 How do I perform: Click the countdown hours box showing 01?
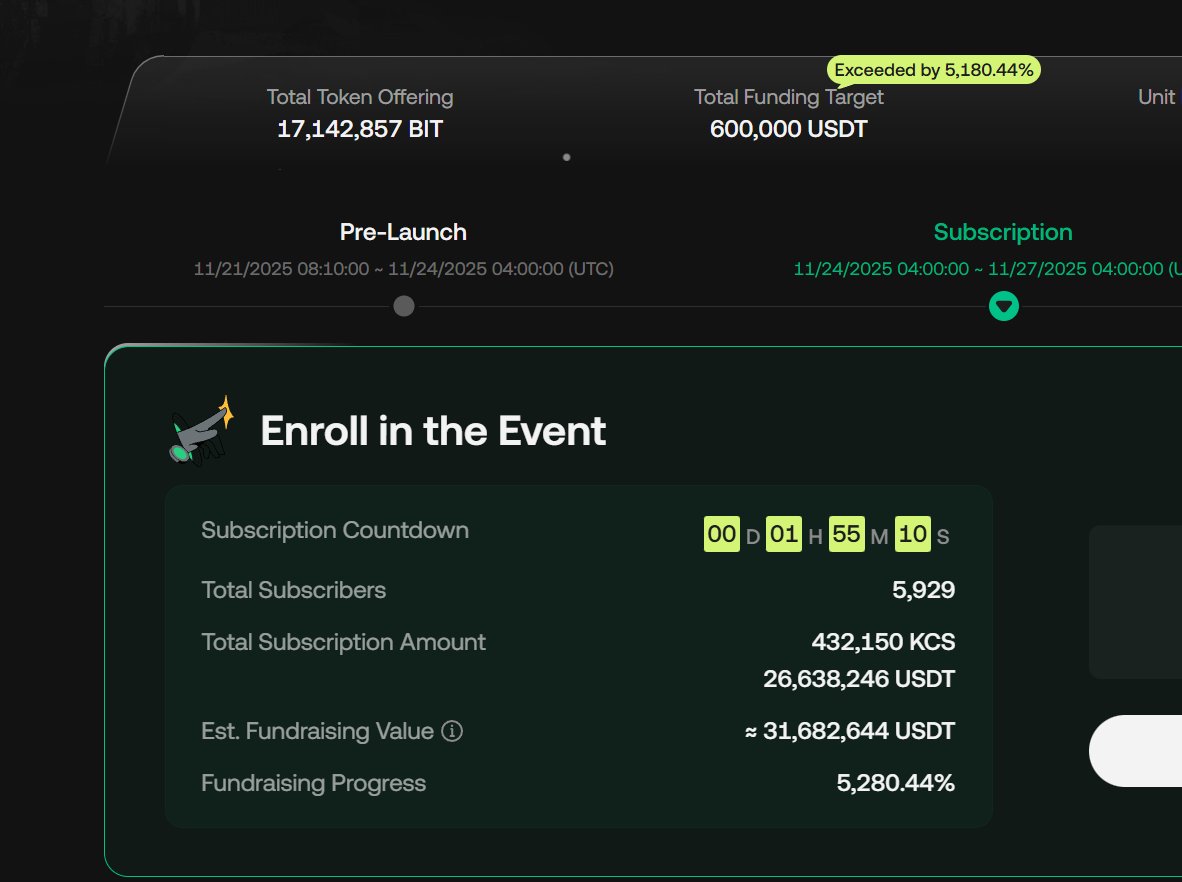pyautogui.click(x=784, y=534)
